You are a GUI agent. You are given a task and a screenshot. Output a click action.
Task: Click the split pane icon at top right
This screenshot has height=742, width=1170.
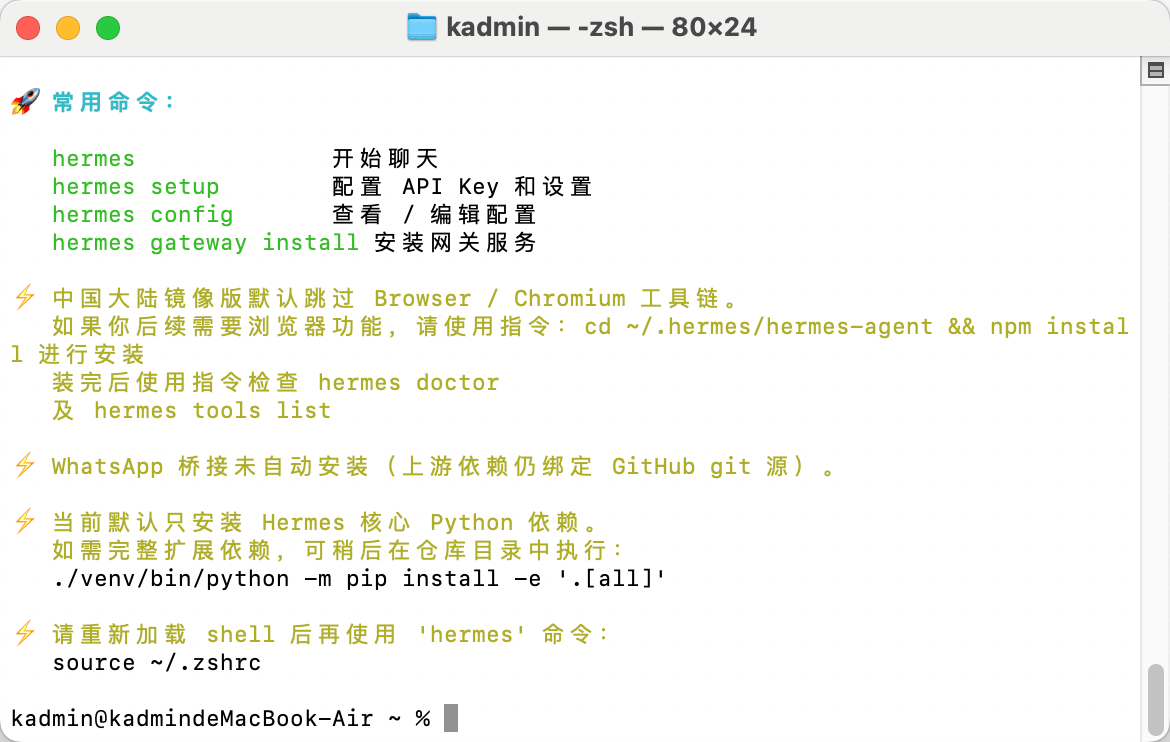tap(1156, 71)
